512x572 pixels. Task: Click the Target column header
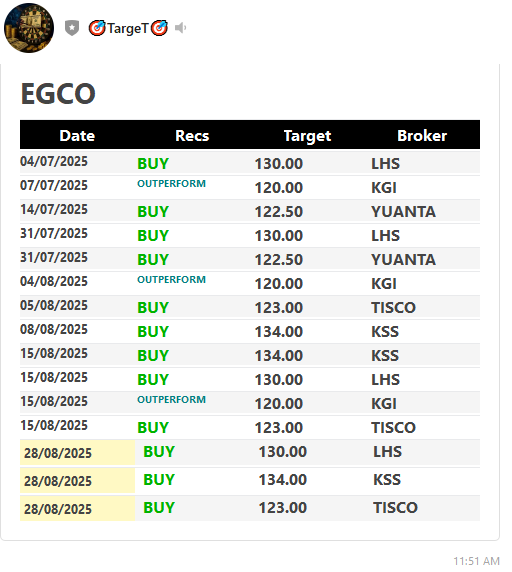(x=307, y=136)
